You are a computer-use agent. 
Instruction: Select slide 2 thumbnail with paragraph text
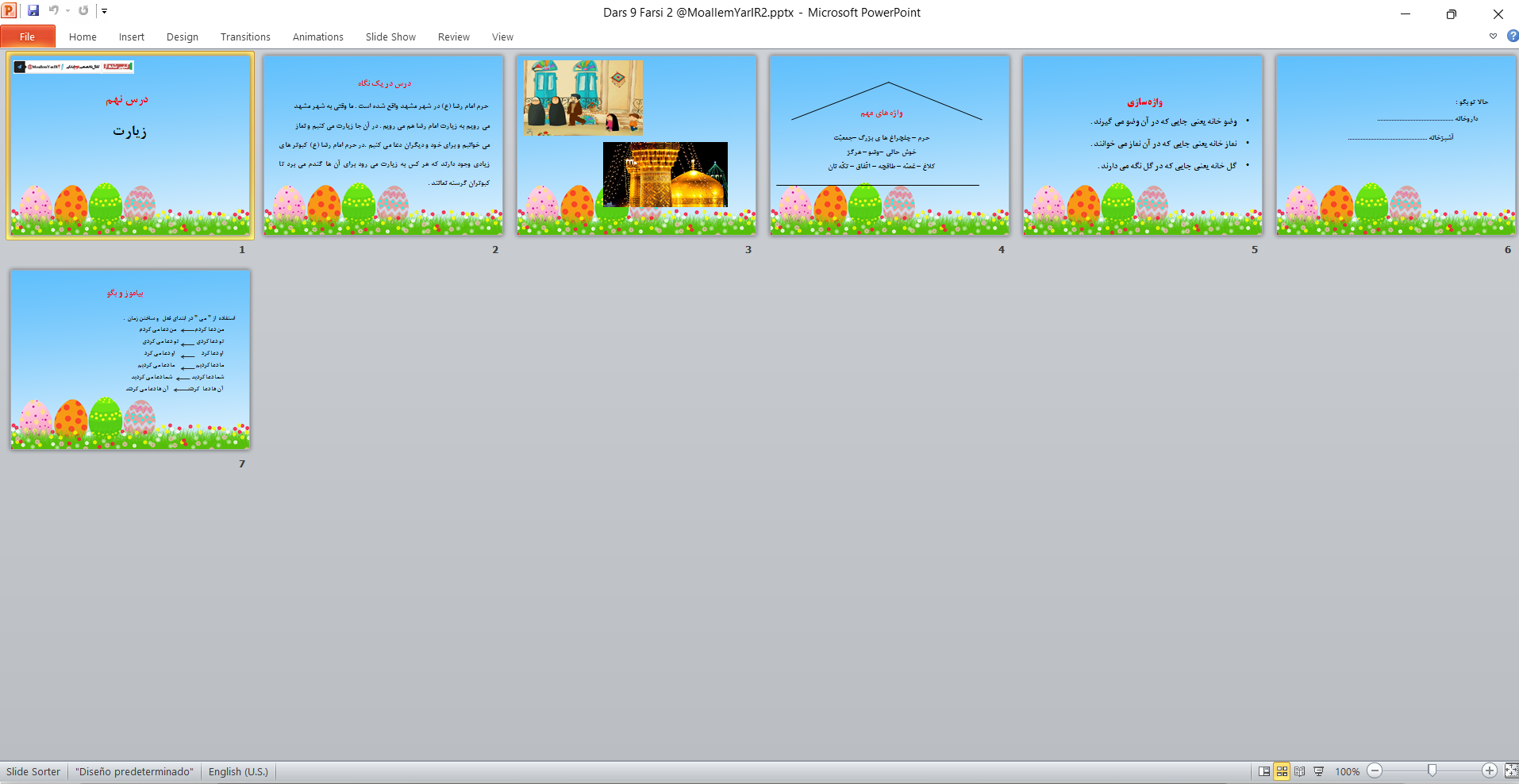click(x=383, y=145)
